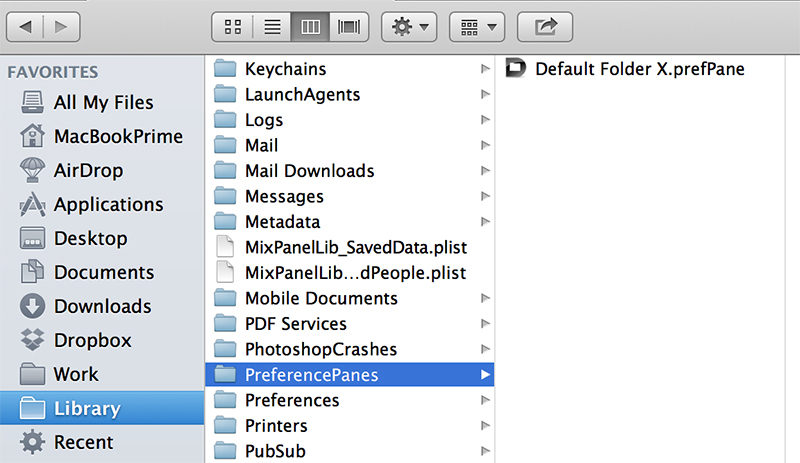Select the PhotoshopCrashes folder

click(349, 349)
